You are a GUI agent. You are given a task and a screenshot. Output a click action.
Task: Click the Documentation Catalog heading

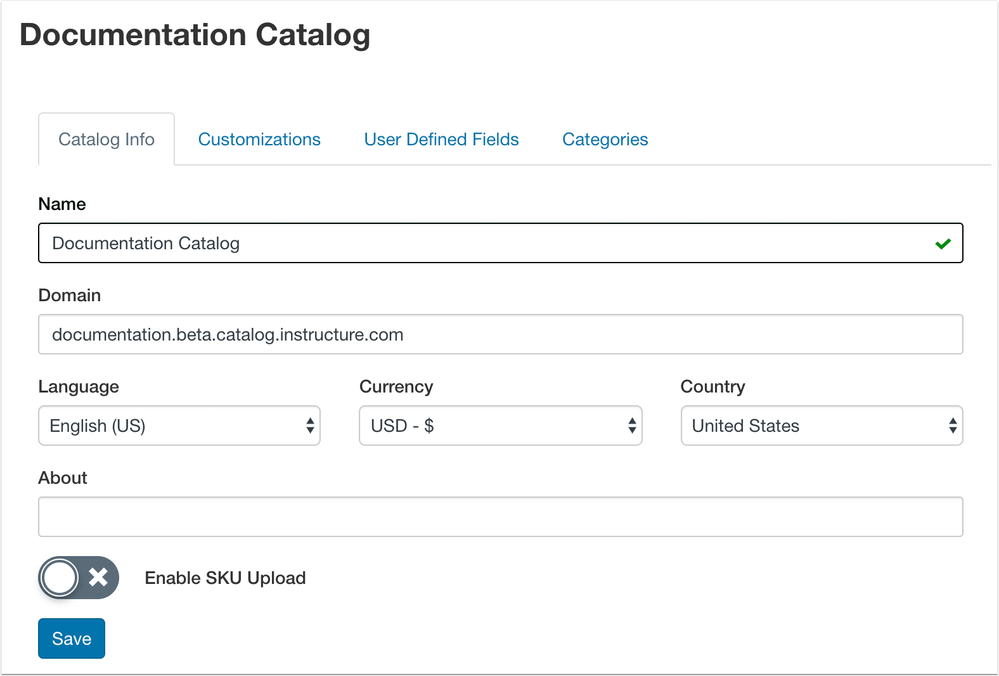196,34
